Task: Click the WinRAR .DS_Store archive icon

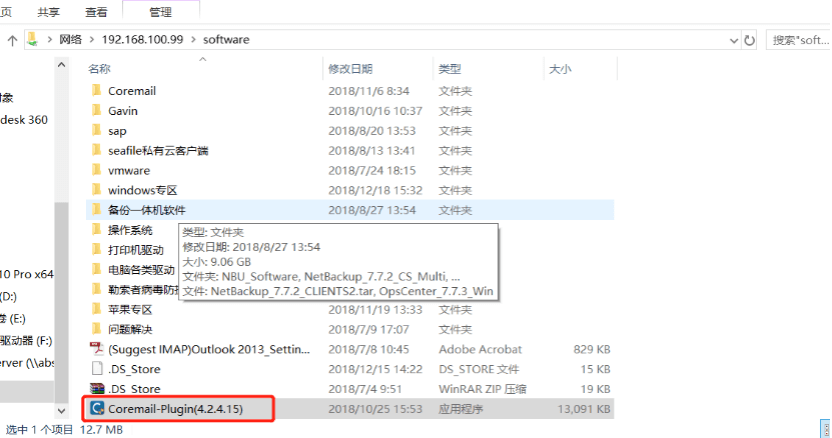Action: point(97,389)
